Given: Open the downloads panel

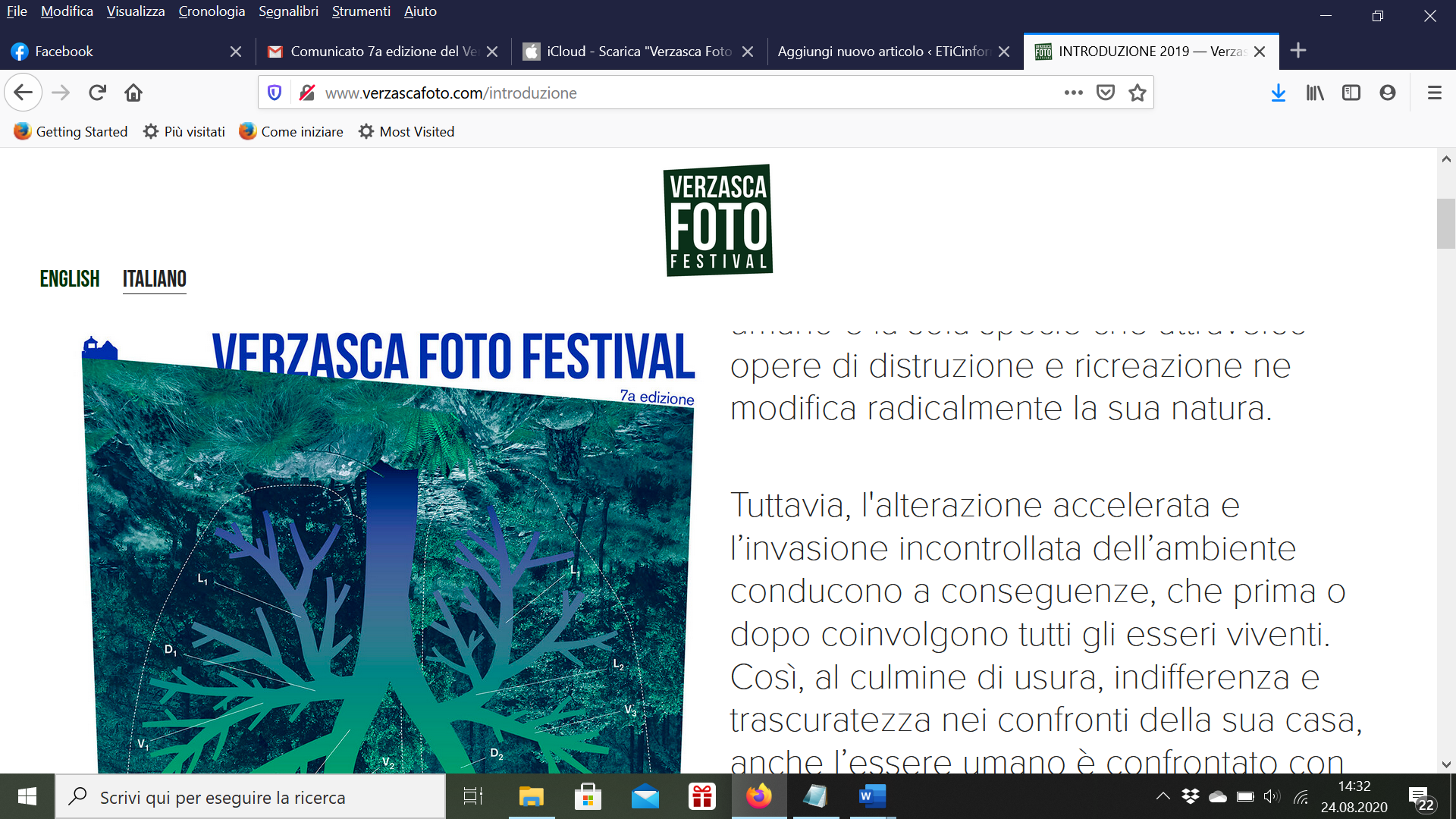Looking at the screenshot, I should click(1279, 93).
